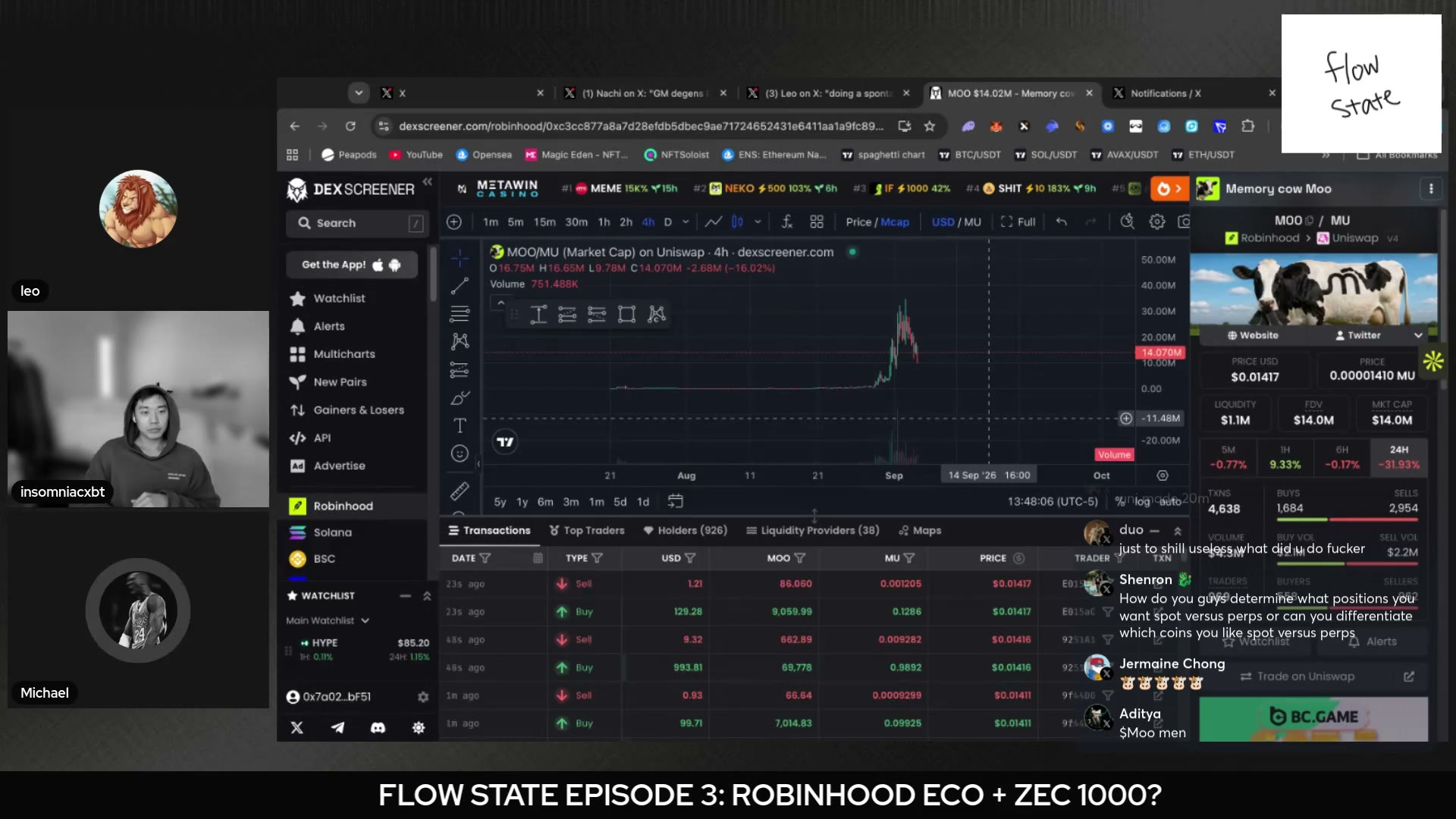1456x819 pixels.
Task: Open the Telegram icon in sidebar footer
Action: pyautogui.click(x=337, y=727)
